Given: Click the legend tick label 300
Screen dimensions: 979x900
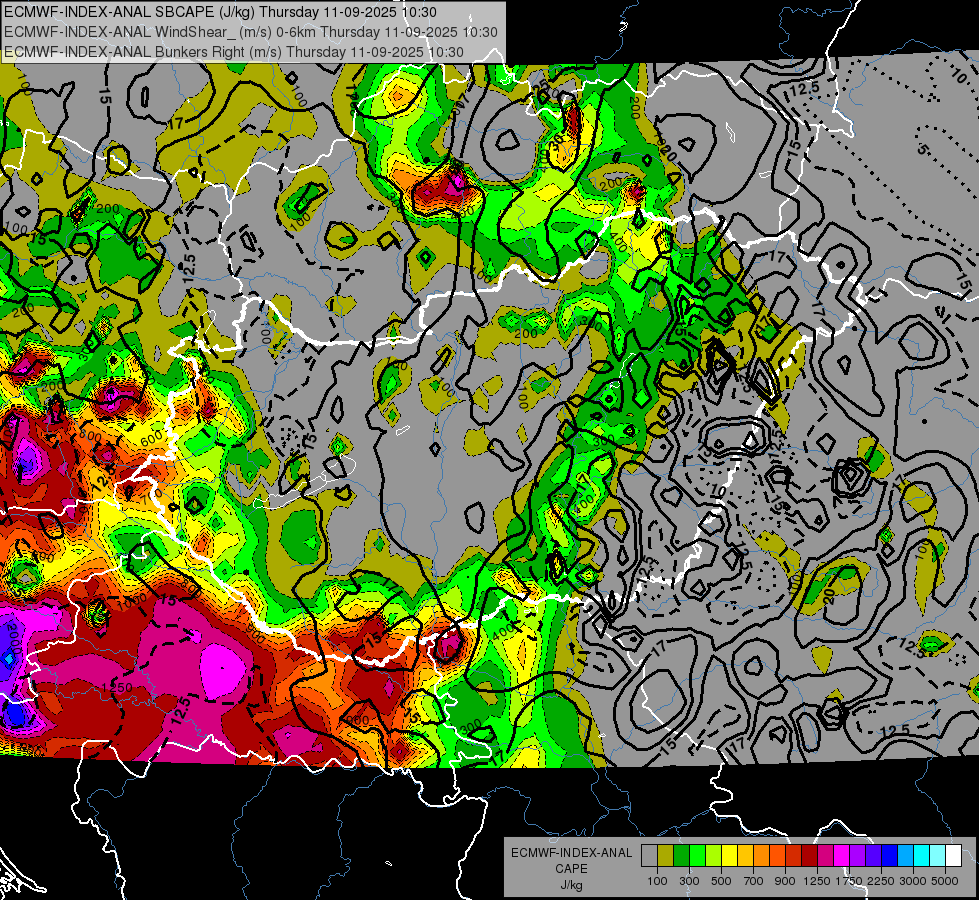Looking at the screenshot, I should tap(689, 881).
